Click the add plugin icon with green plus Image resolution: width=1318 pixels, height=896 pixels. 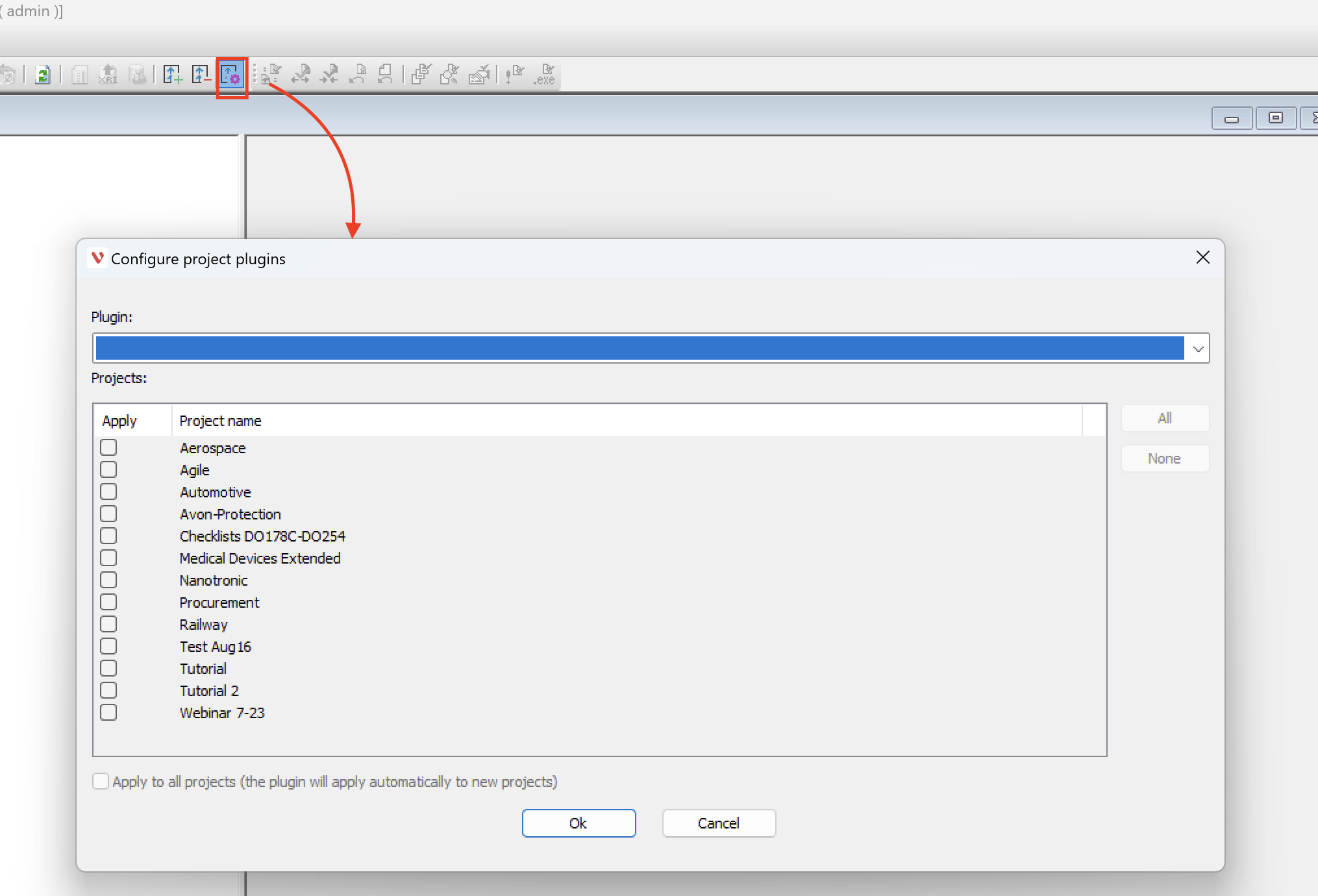click(173, 75)
